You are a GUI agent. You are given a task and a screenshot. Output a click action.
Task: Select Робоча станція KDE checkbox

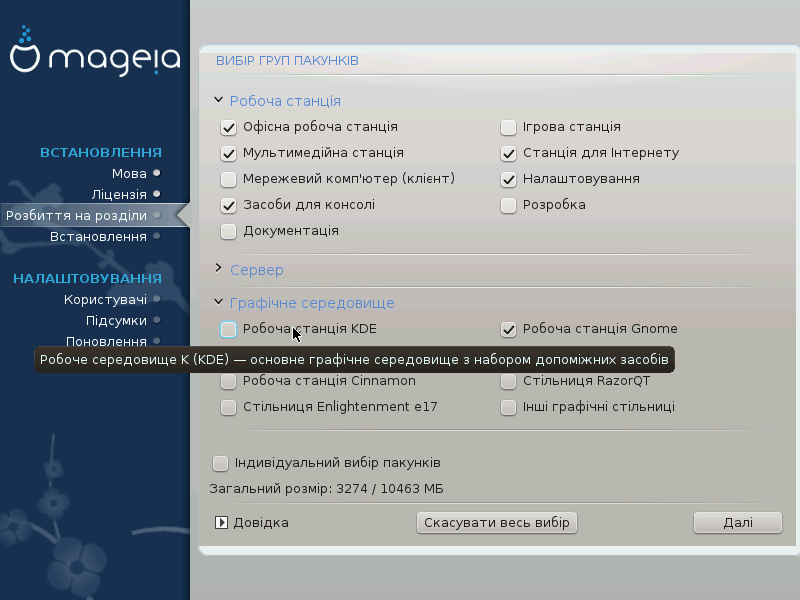point(229,329)
